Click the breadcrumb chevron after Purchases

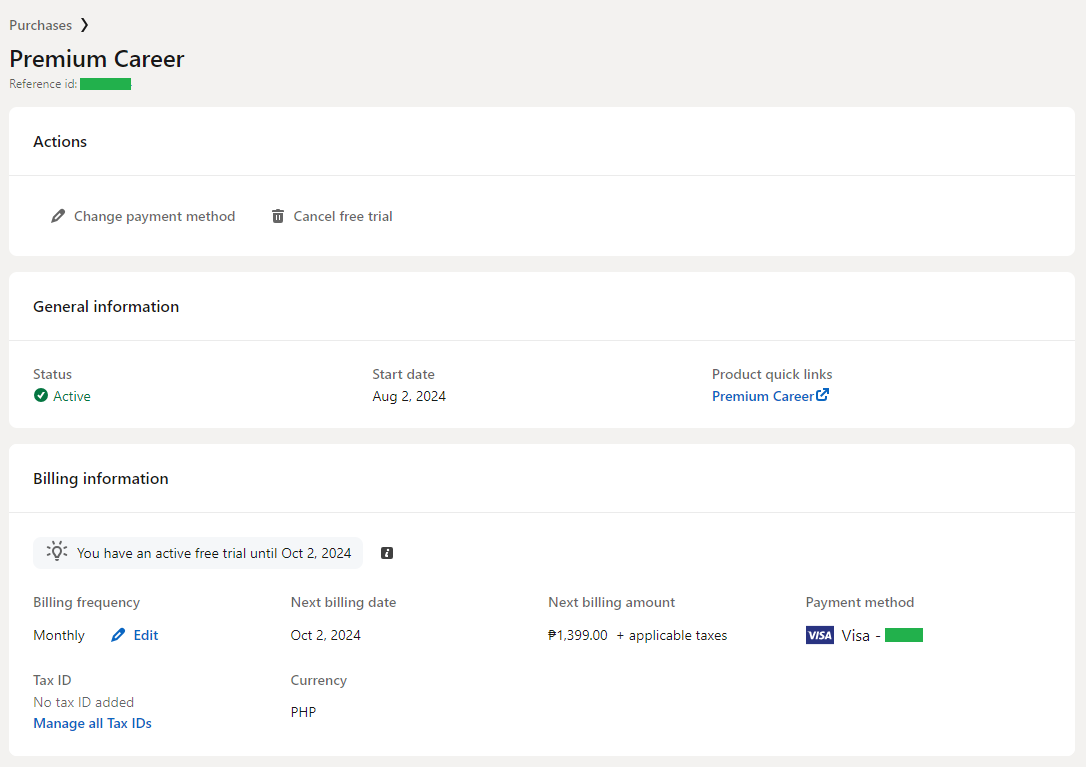(84, 25)
